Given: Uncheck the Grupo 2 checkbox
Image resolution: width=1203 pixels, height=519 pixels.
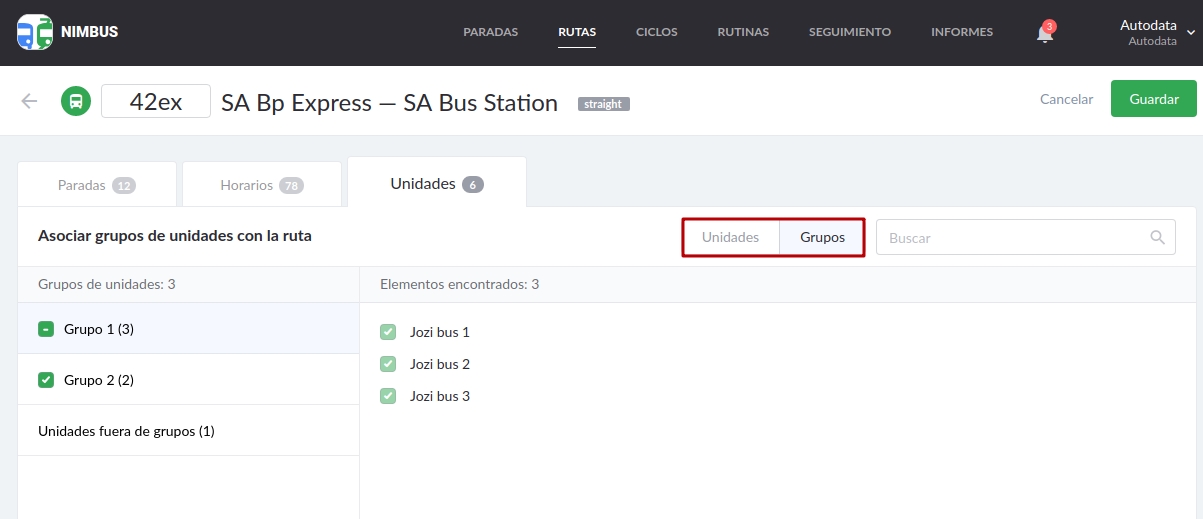Looking at the screenshot, I should coord(45,380).
